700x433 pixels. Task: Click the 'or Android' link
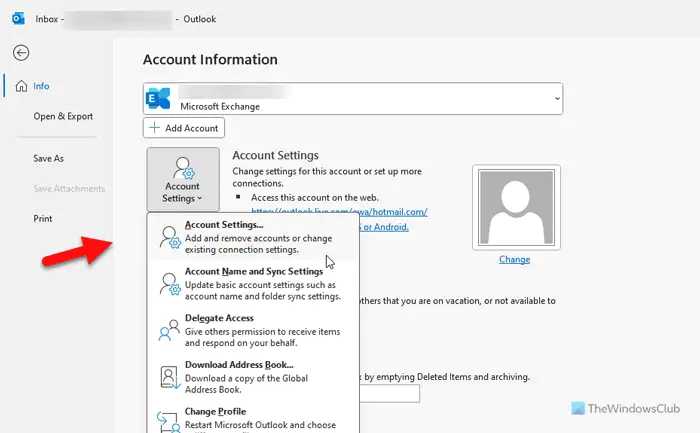click(384, 227)
